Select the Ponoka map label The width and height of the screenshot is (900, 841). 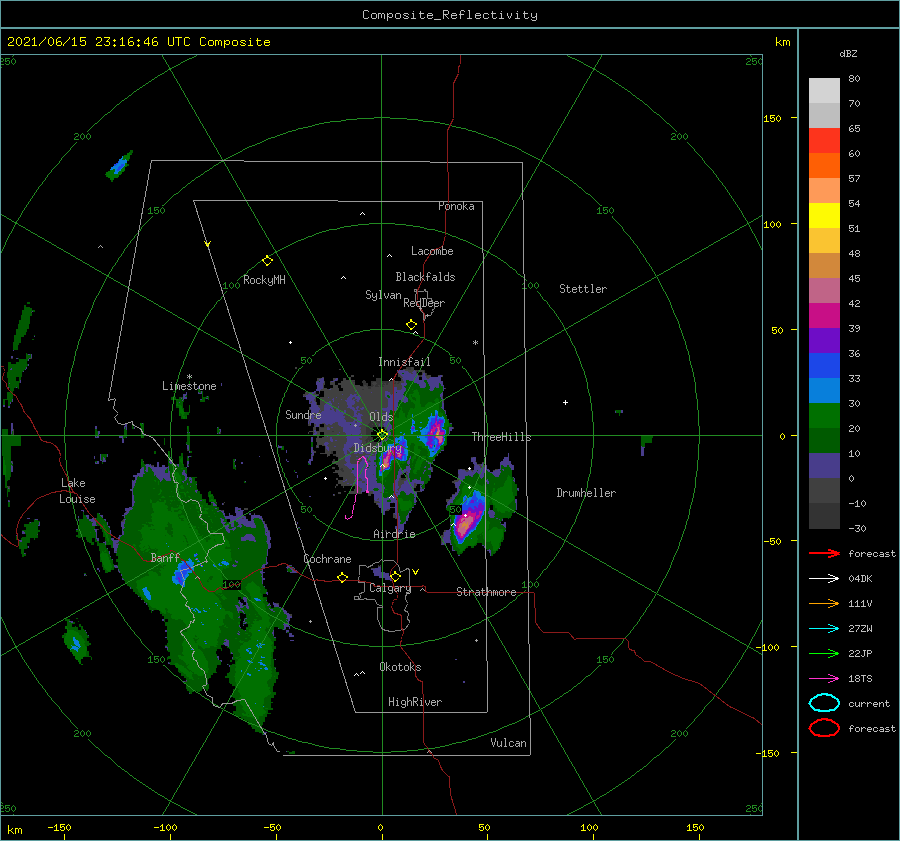pyautogui.click(x=456, y=206)
